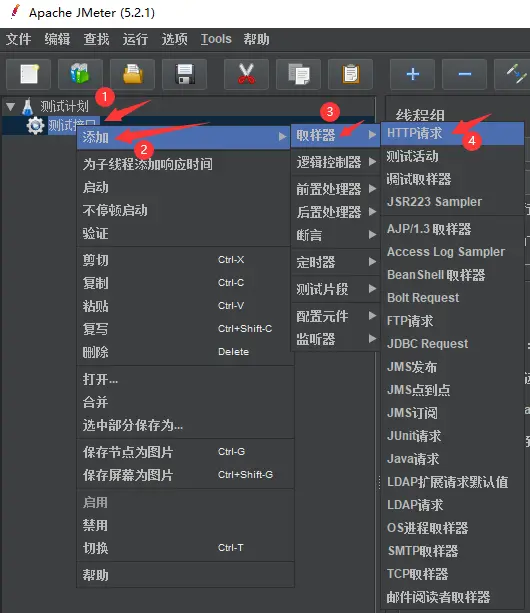The height and width of the screenshot is (613, 530).
Task: Click the Expand All plus icon
Action: [412, 74]
